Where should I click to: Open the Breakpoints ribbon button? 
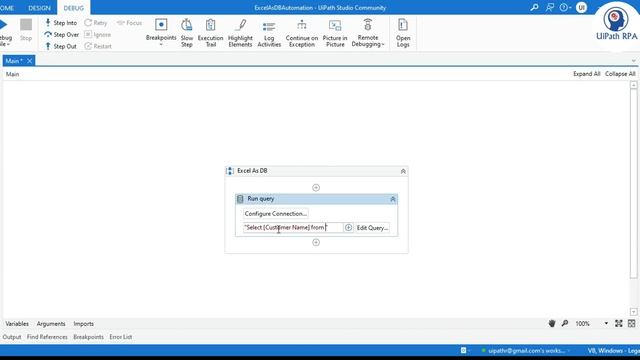(x=161, y=32)
